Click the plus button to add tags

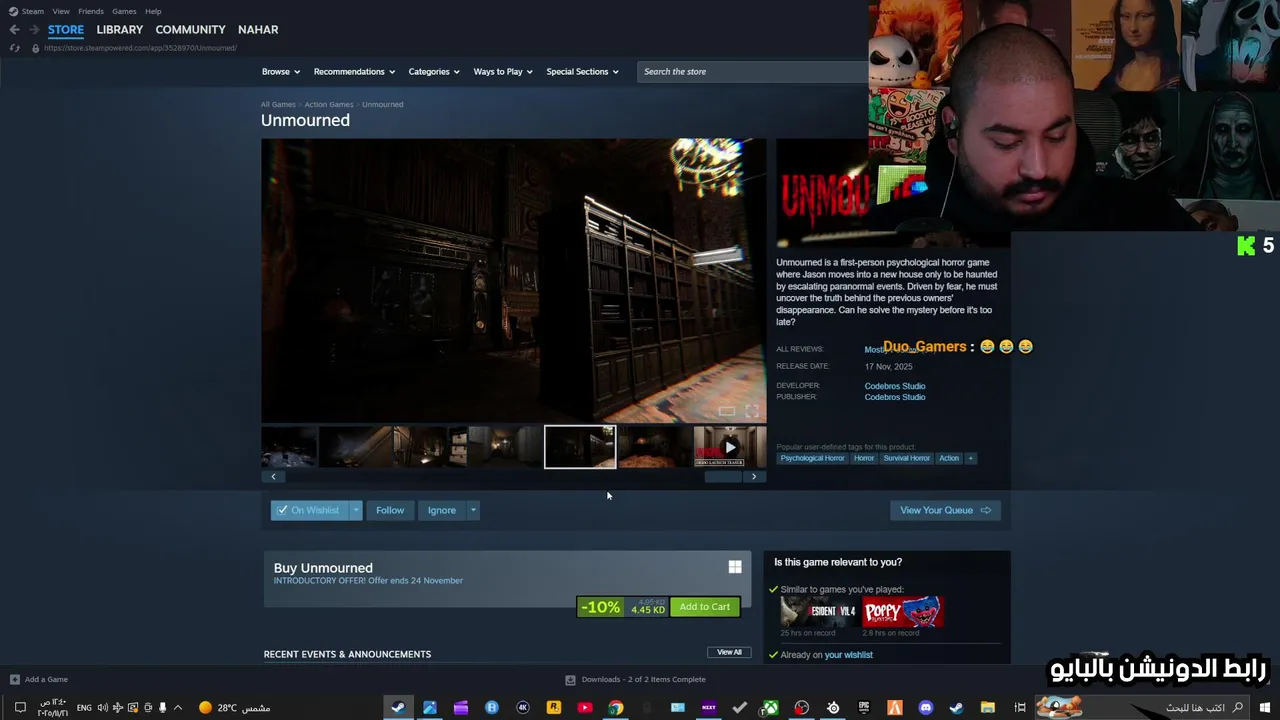[x=970, y=458]
